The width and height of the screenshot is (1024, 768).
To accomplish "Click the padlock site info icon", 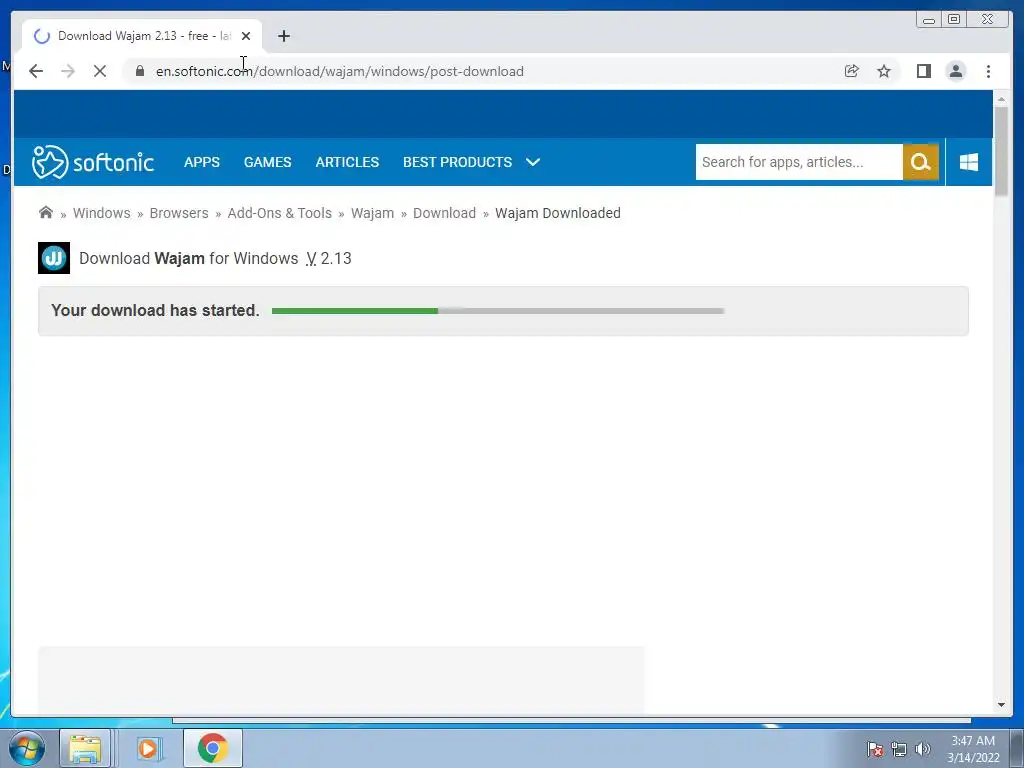I will tap(140, 71).
